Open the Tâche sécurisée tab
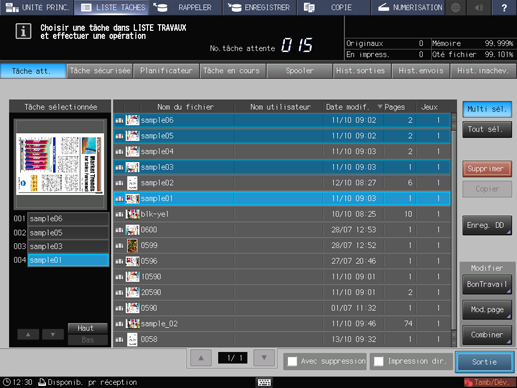The width and height of the screenshot is (517, 388). pos(100,71)
